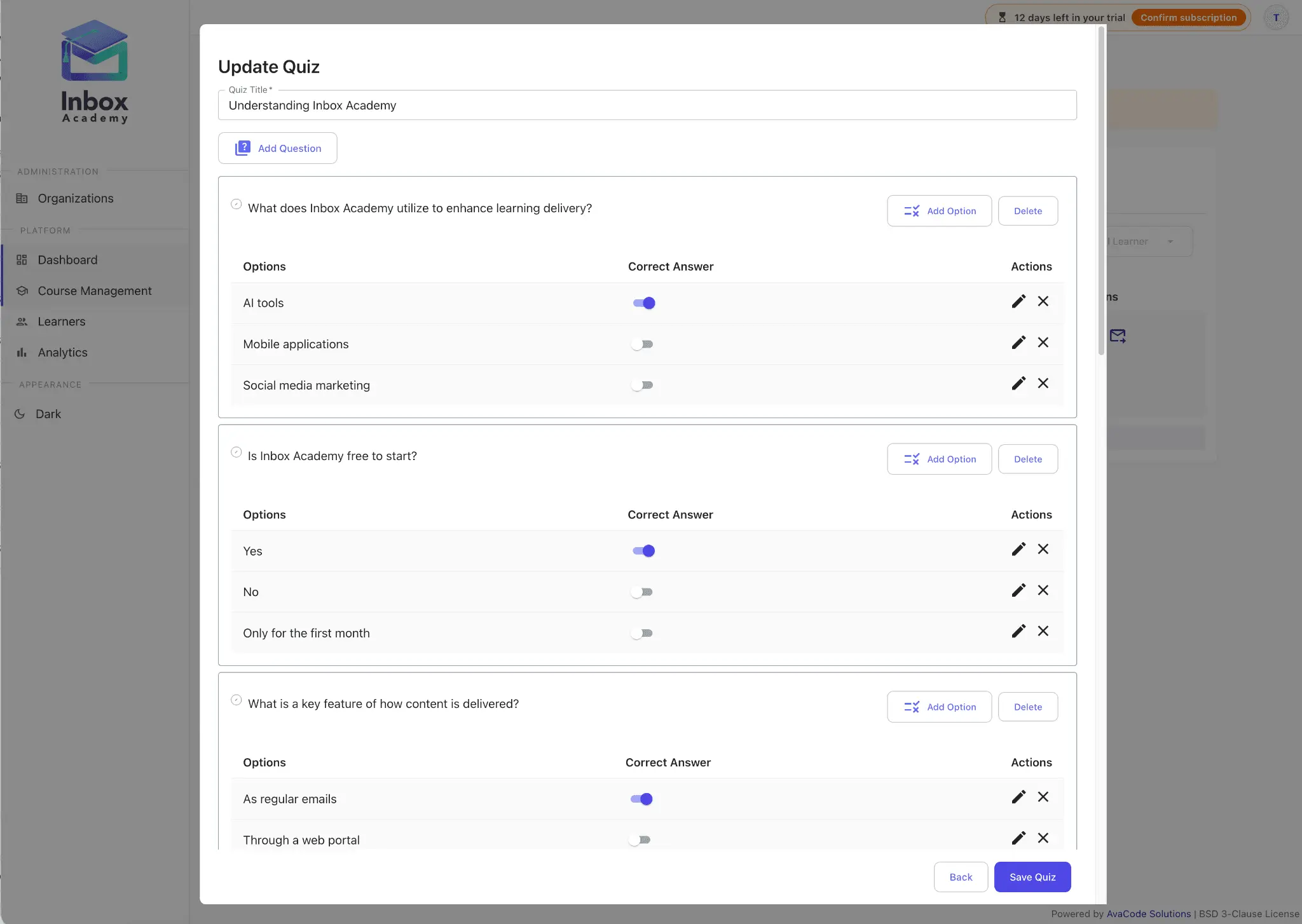
Task: Edit the 'Social media marketing' option
Action: [1018, 383]
